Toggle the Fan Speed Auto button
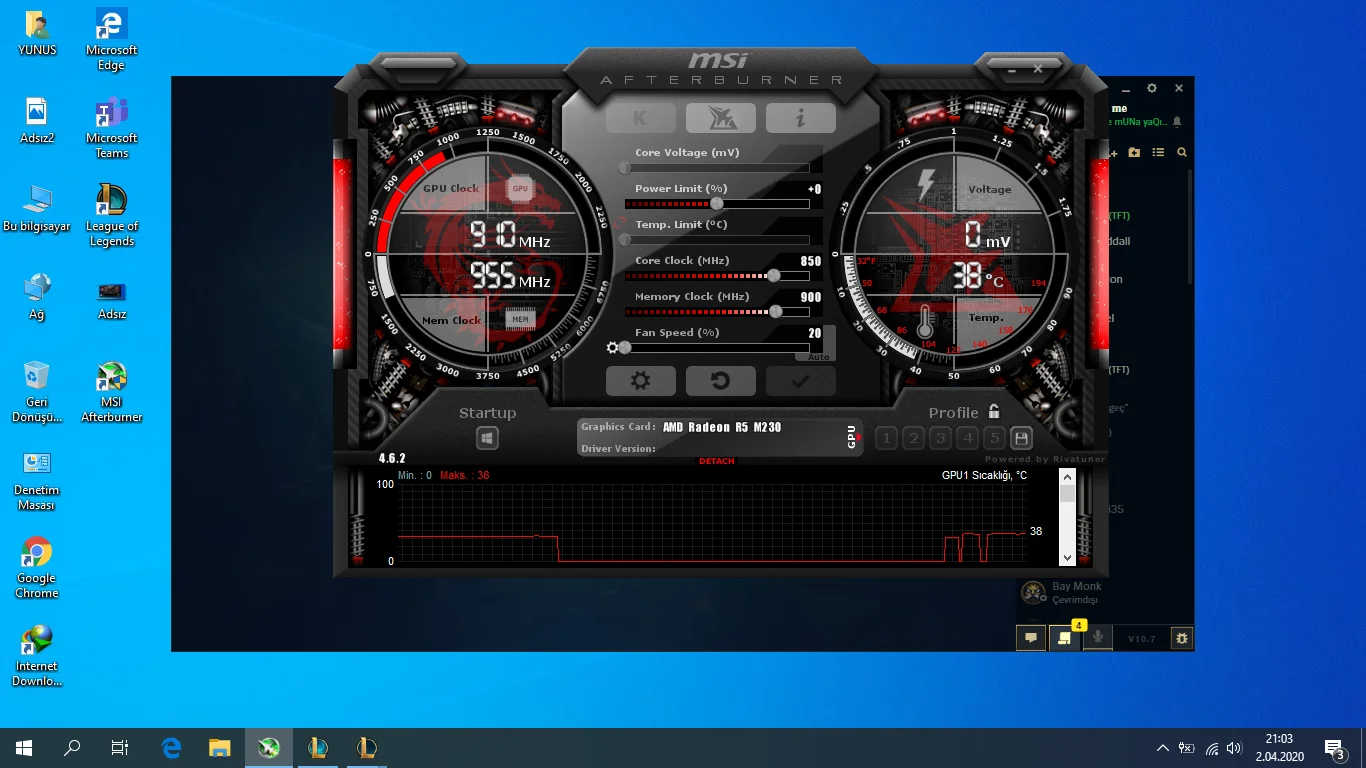 (819, 357)
